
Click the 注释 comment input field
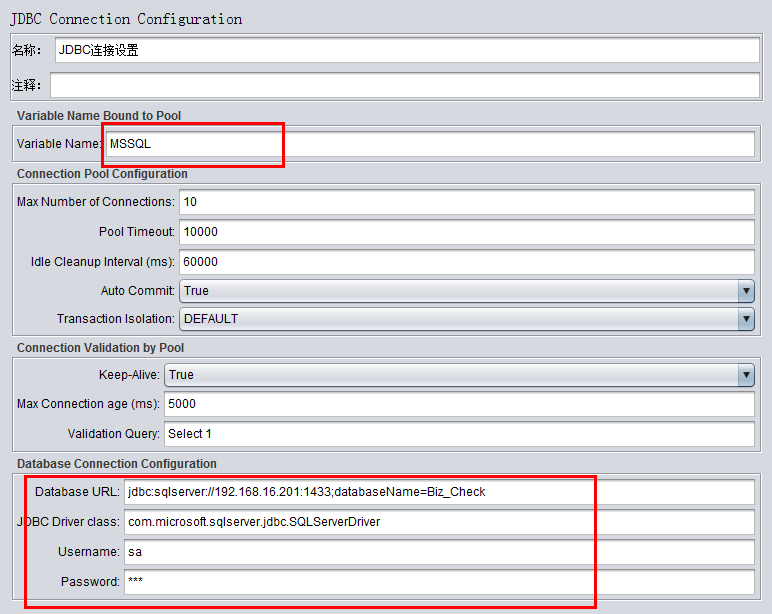pos(404,85)
